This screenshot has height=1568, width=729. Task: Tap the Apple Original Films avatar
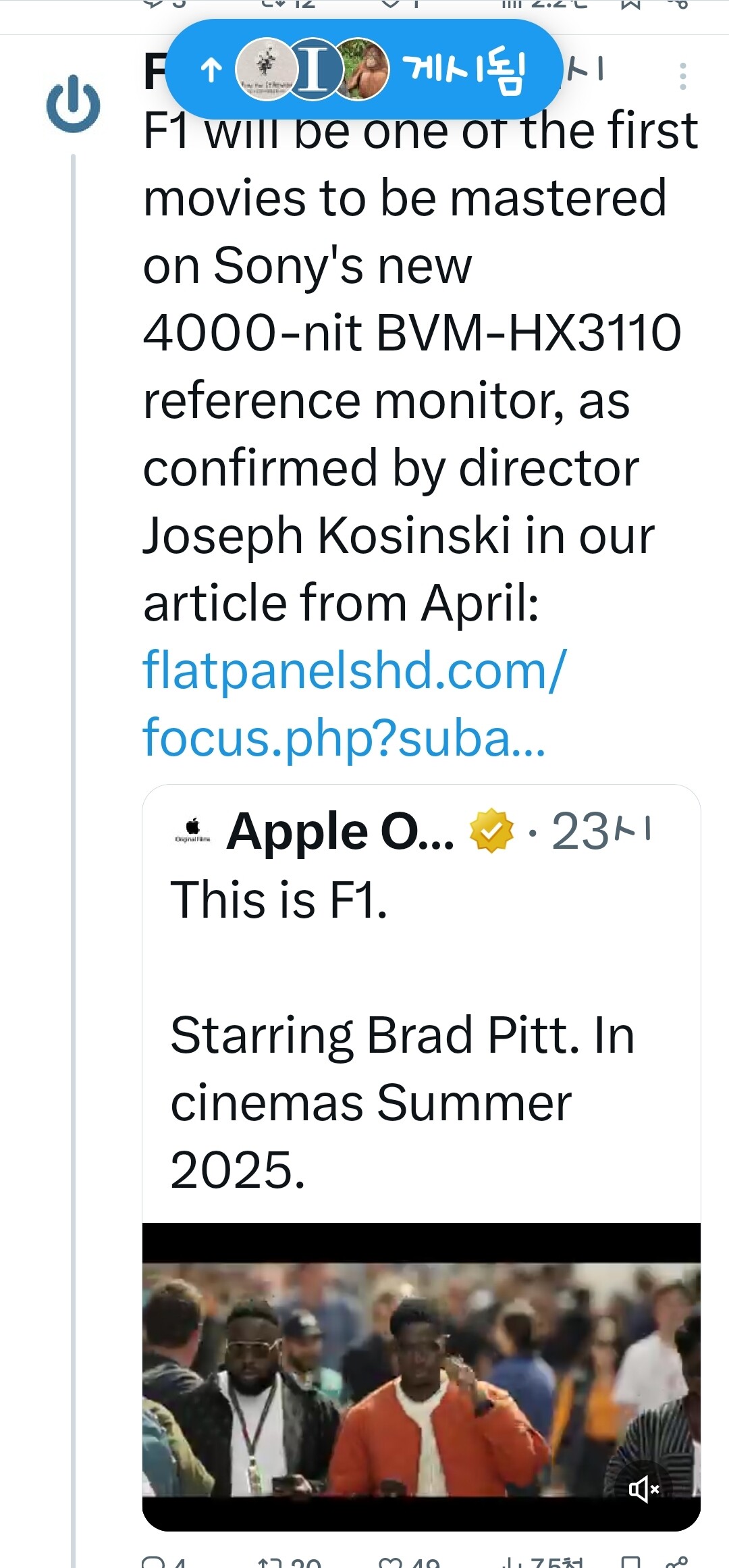point(192,830)
